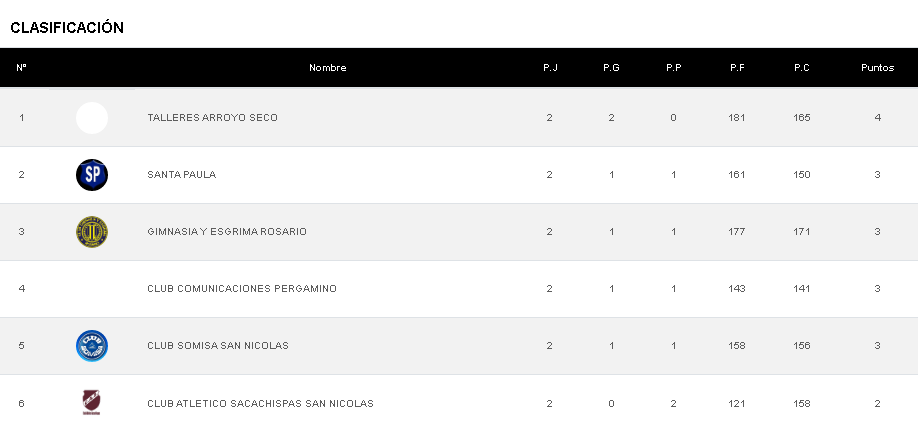
Task: Click the Puntos column header
Action: 877,68
